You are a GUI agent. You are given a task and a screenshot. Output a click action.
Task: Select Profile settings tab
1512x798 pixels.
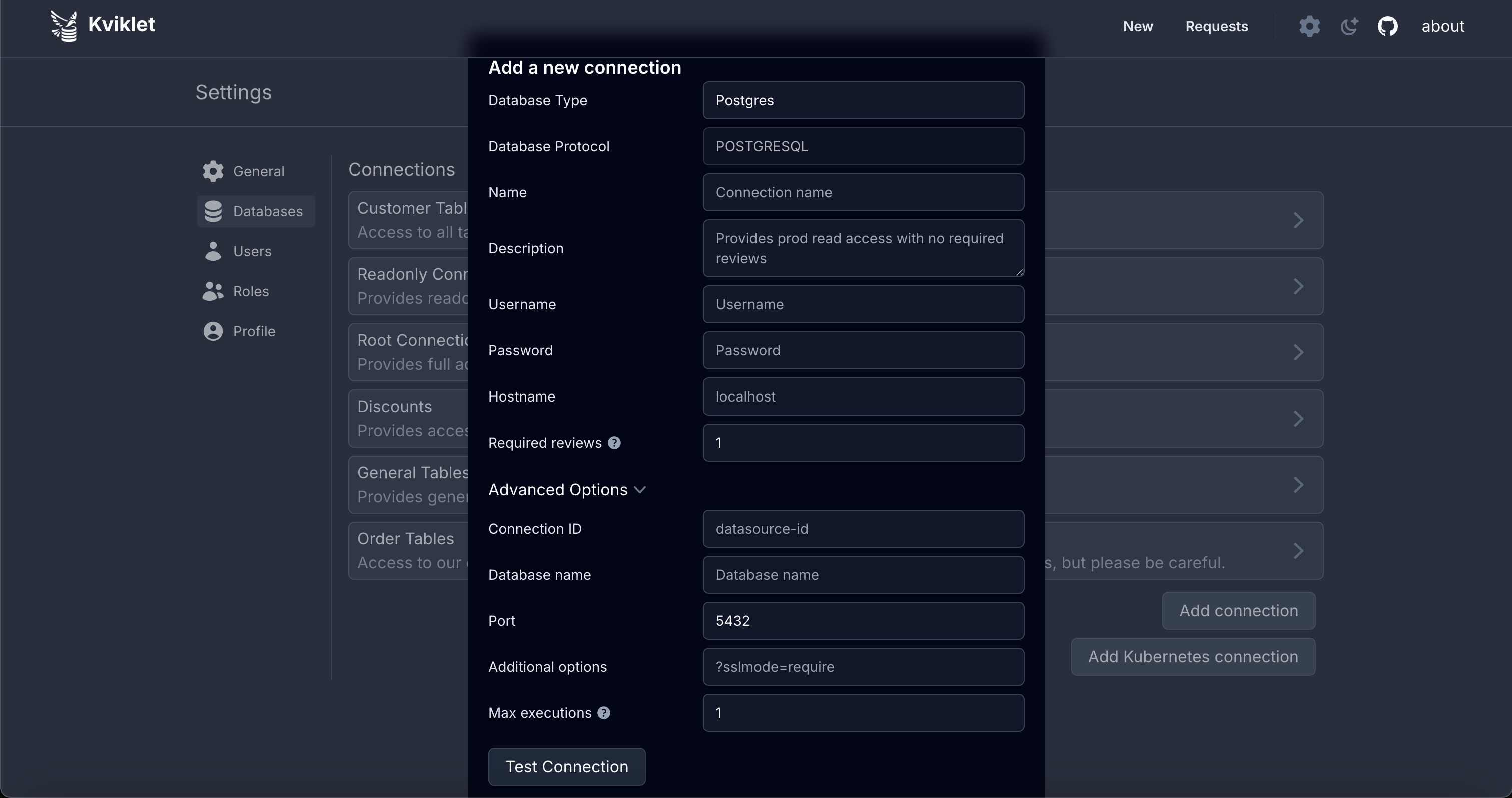256,331
